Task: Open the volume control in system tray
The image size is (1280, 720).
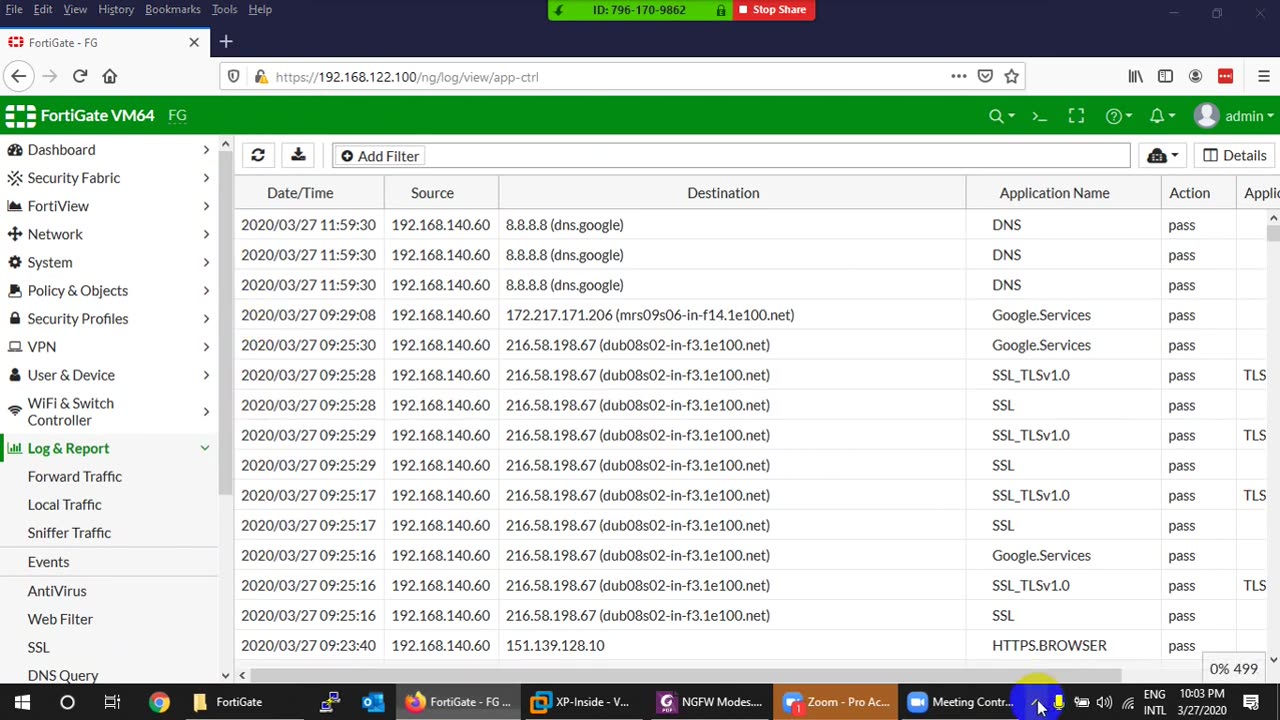Action: [x=1104, y=702]
